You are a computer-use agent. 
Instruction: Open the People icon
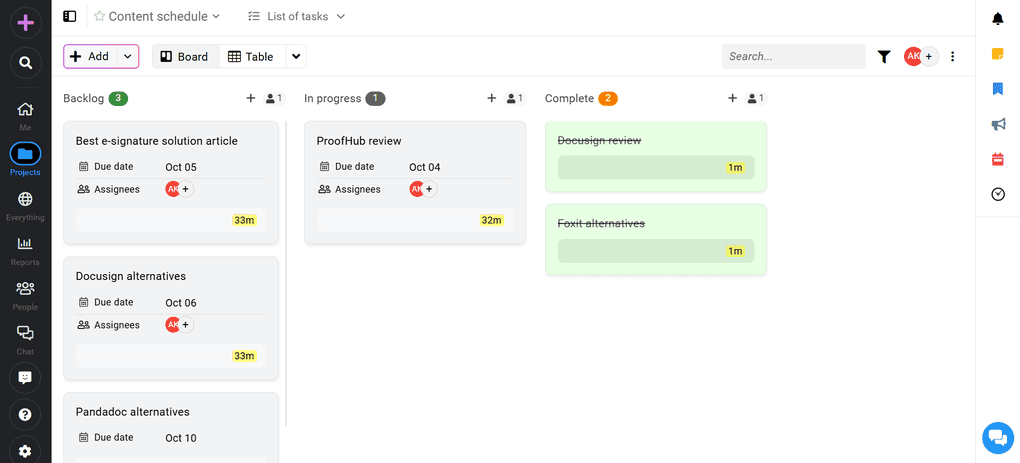click(x=25, y=288)
